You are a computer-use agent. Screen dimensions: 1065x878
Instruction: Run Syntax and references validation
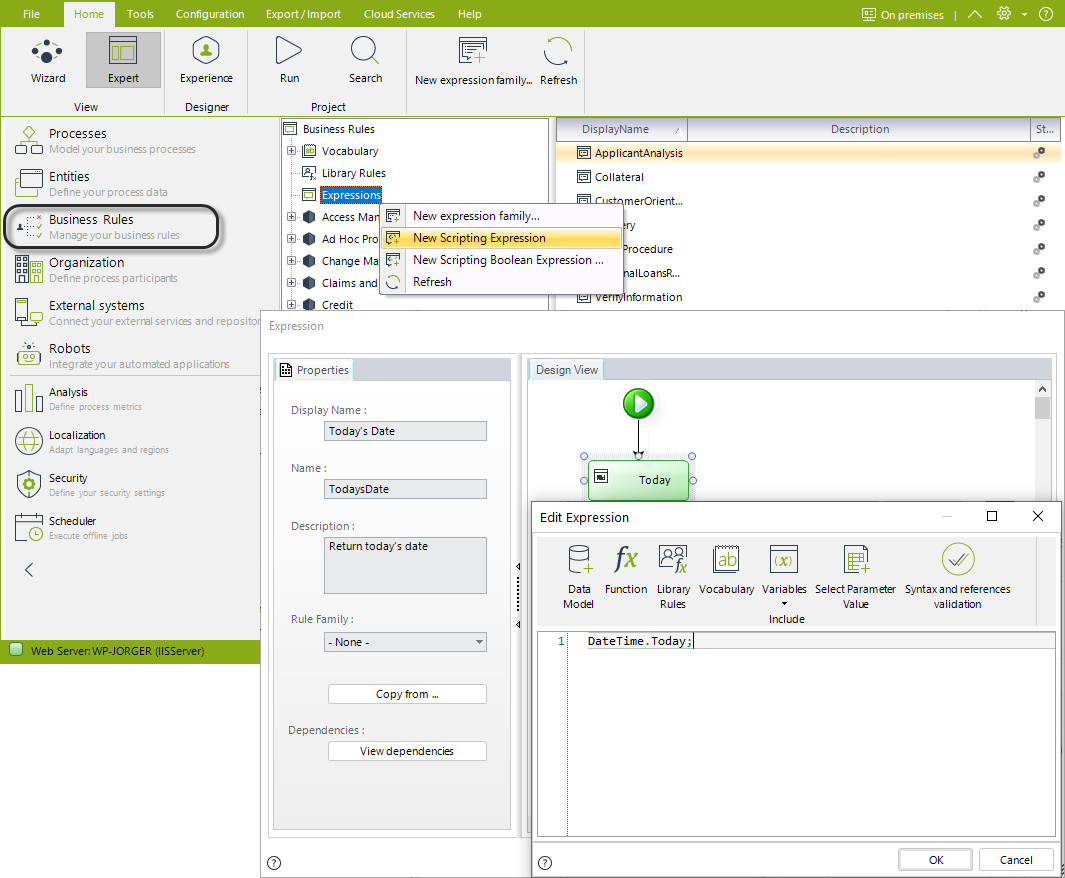pyautogui.click(x=957, y=577)
